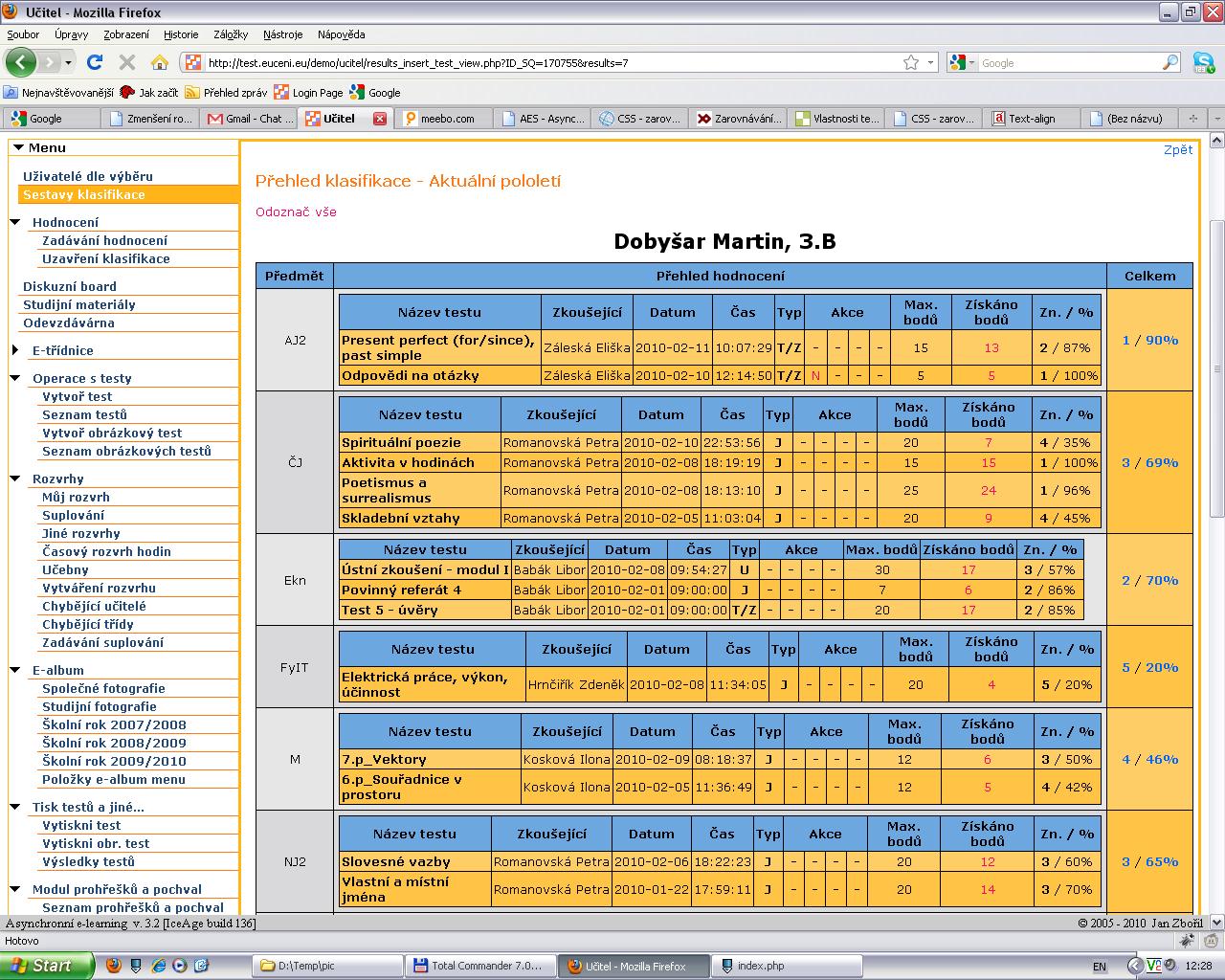The image size is (1225, 980).
Task: Click the Zpět link
Action: 1178,149
